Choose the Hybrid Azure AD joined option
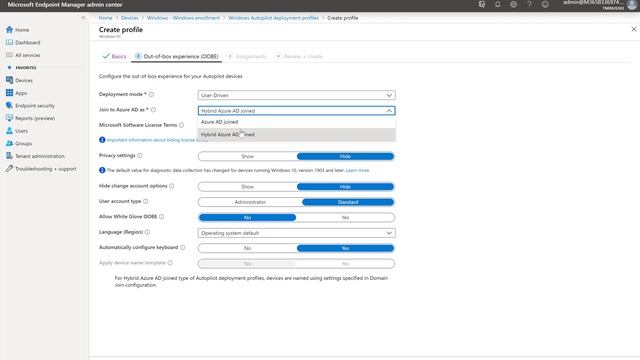Screen dimensions: 640x360 (x=296, y=134)
